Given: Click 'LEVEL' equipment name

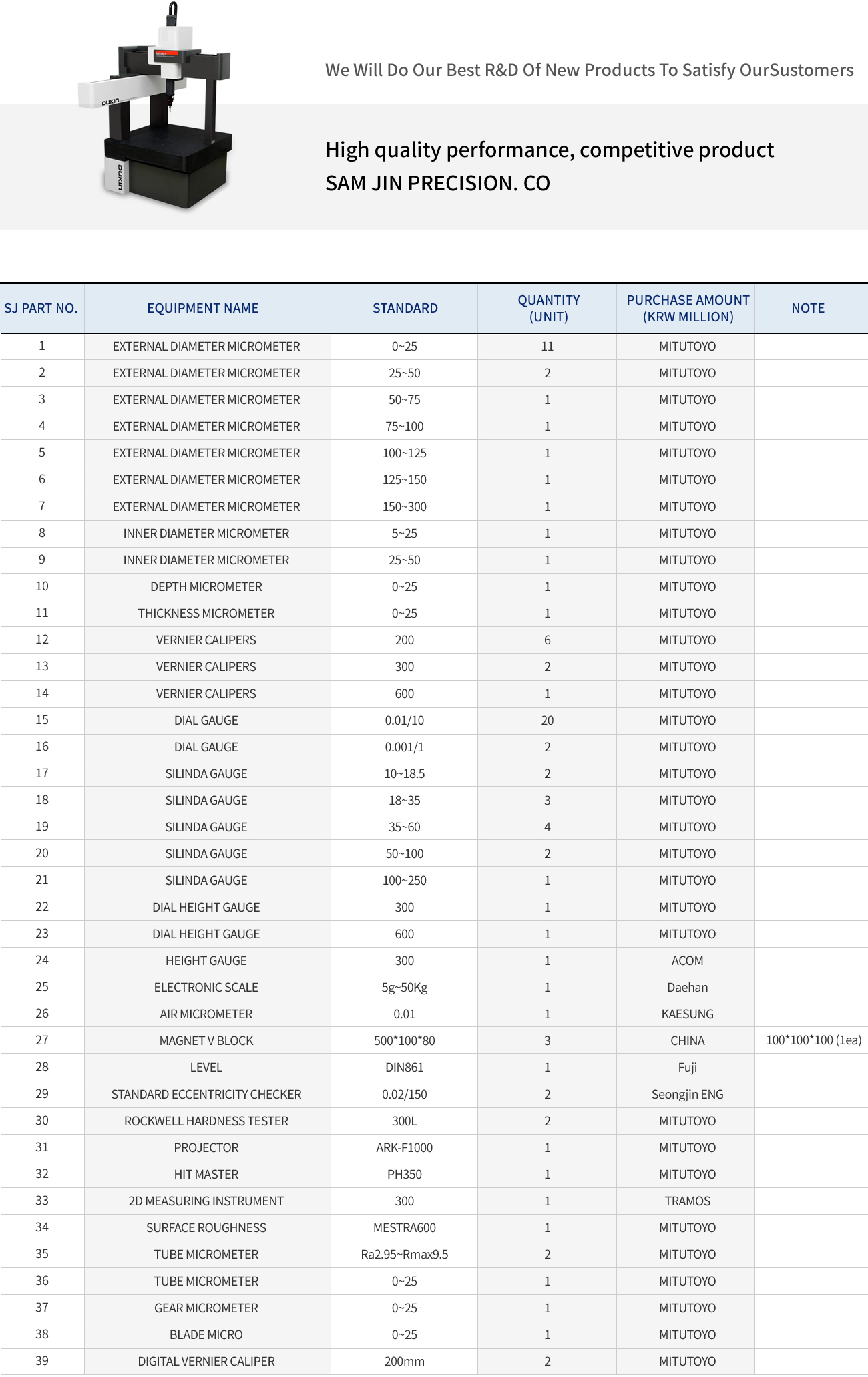Looking at the screenshot, I should [206, 1067].
